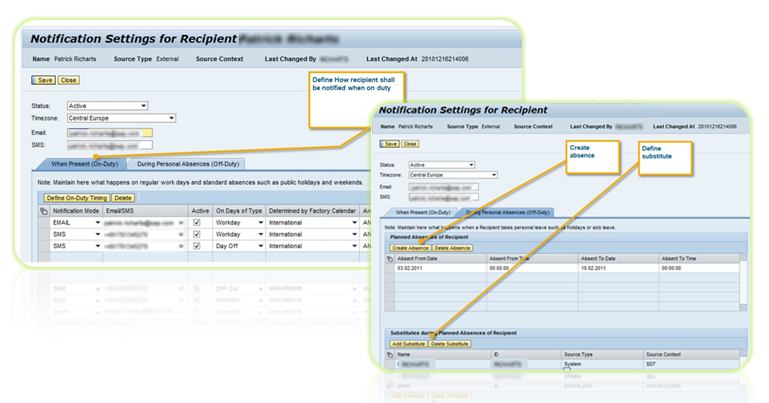Click Create Absence button
The width and height of the screenshot is (769, 403).
410,248
